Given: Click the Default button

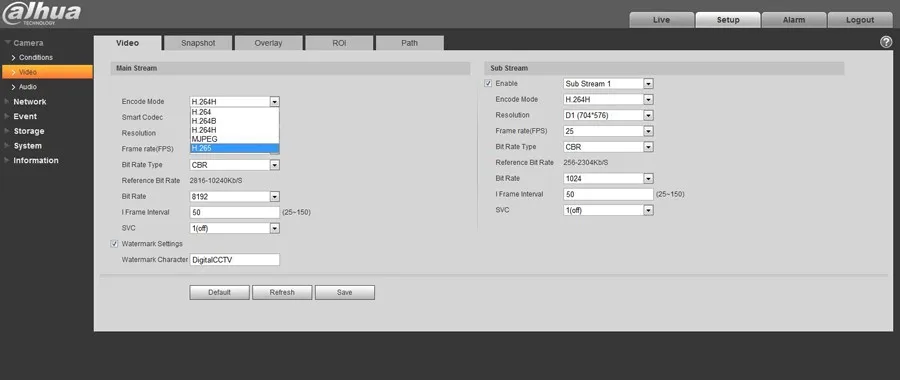Looking at the screenshot, I should [219, 292].
